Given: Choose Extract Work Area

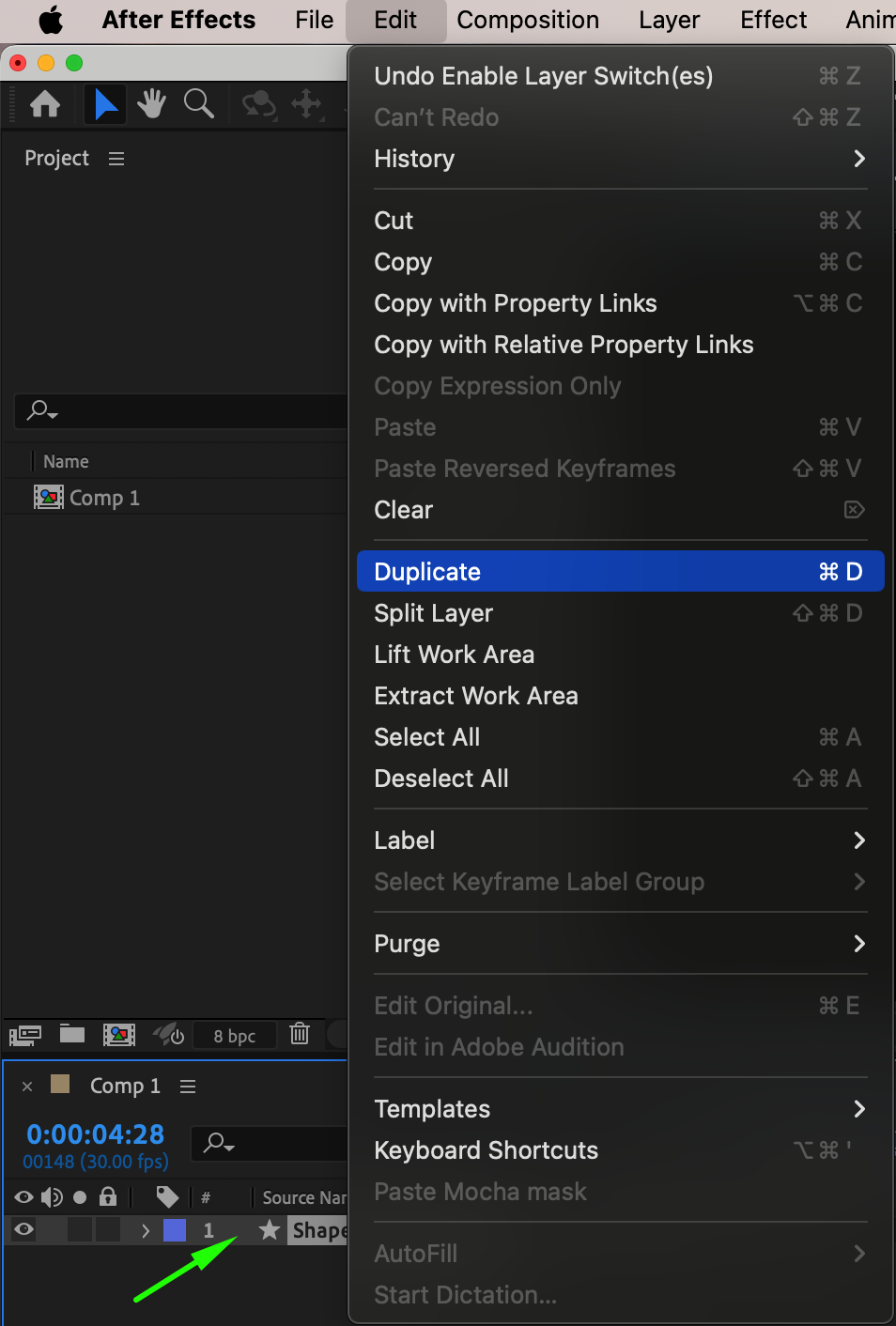Looking at the screenshot, I should click(620, 696).
